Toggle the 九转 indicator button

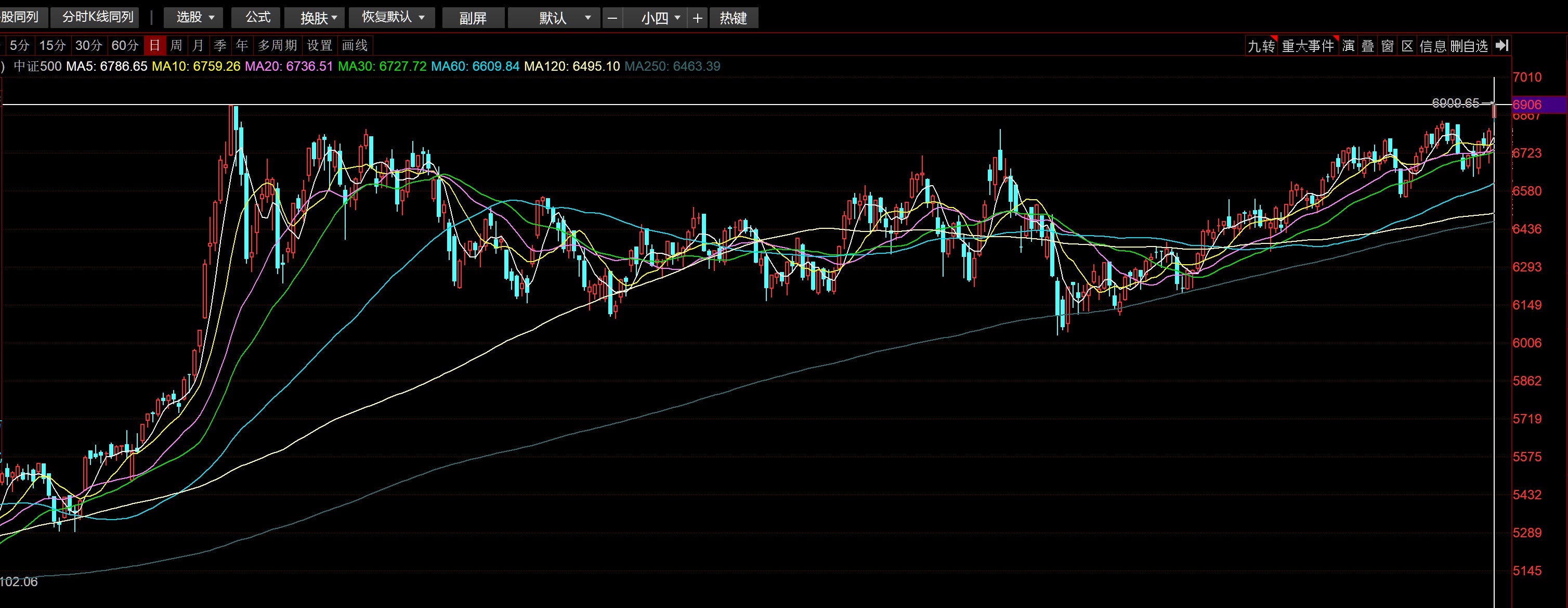(x=1261, y=46)
